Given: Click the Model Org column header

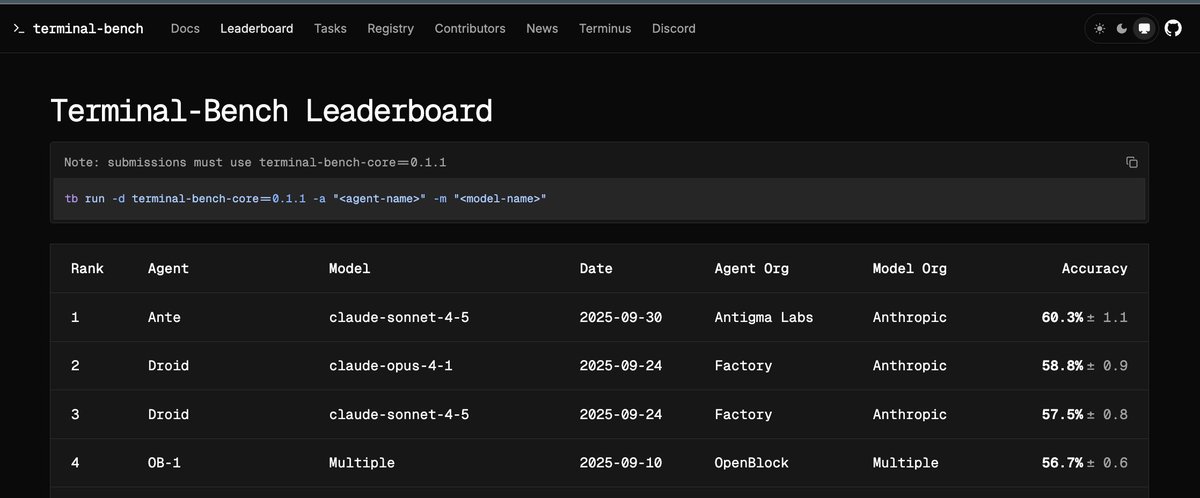Looking at the screenshot, I should [910, 268].
